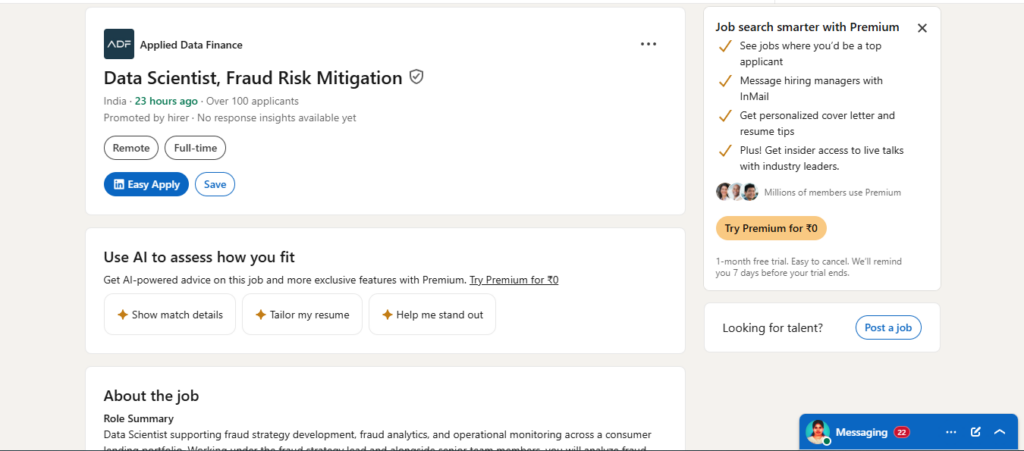
Task: Click Post a job button
Action: (888, 328)
